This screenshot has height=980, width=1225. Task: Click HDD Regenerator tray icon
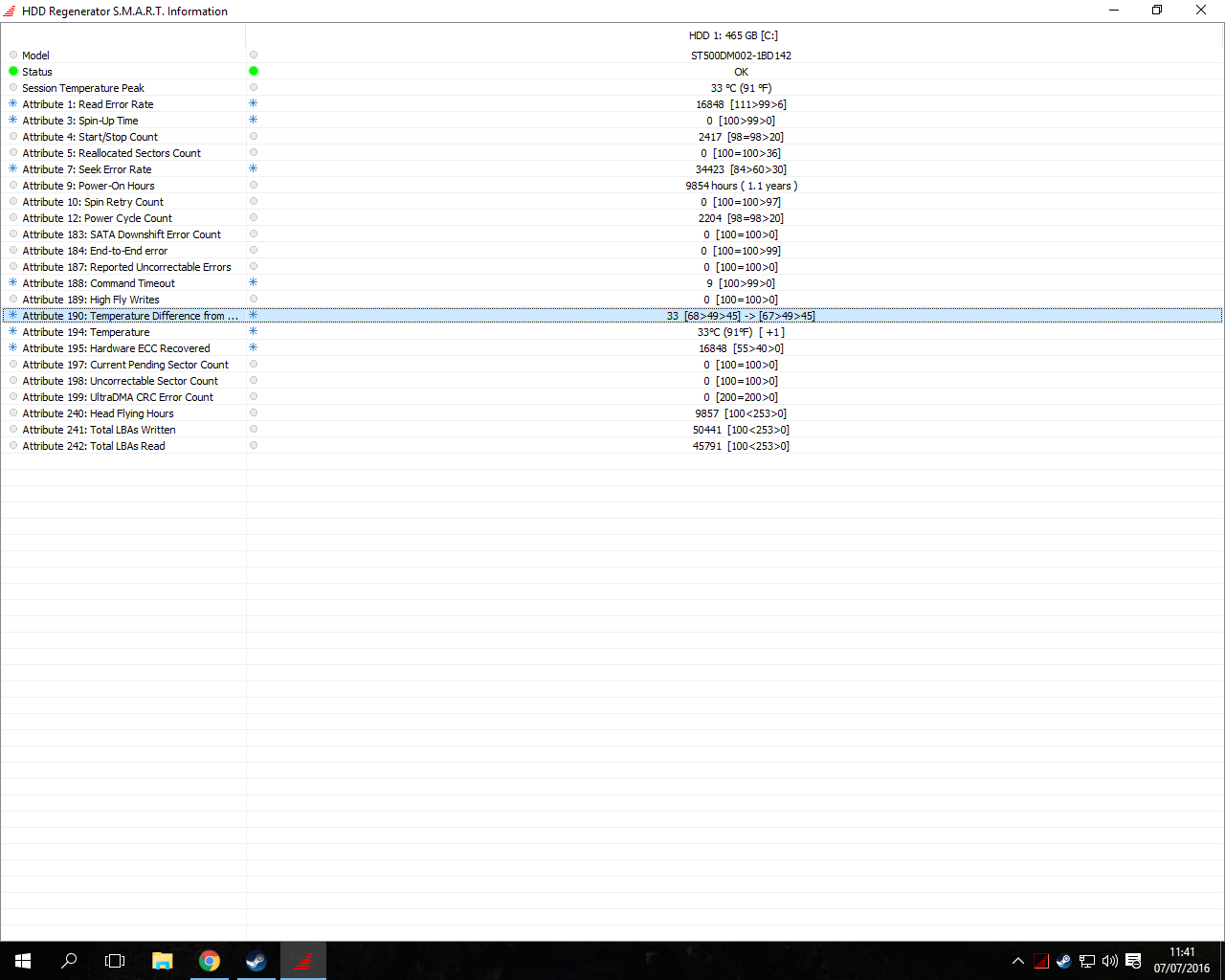pyautogui.click(x=1041, y=961)
